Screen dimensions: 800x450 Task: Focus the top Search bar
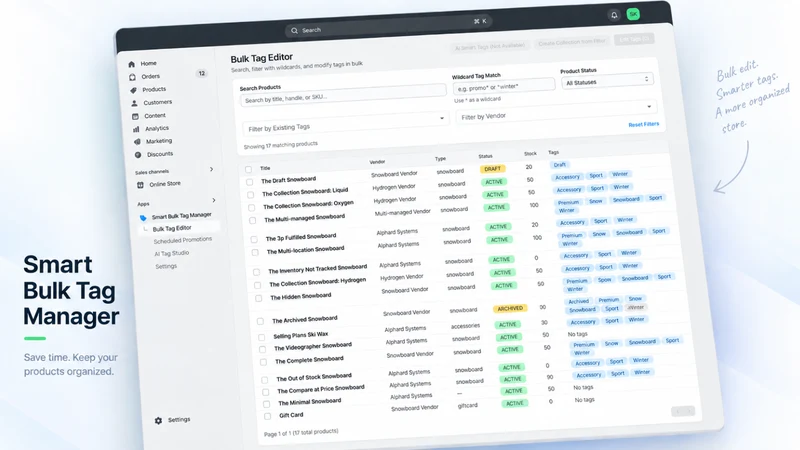(388, 26)
